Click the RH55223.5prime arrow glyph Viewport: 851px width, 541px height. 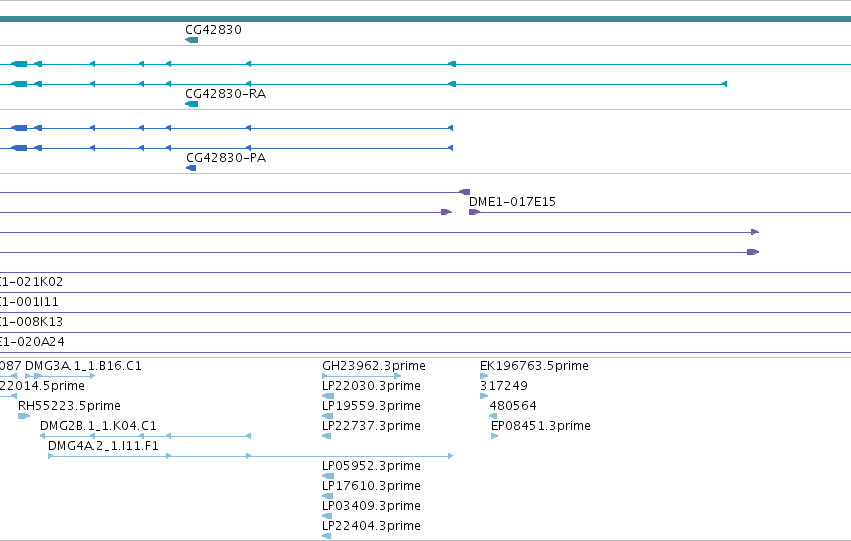pos(24,416)
